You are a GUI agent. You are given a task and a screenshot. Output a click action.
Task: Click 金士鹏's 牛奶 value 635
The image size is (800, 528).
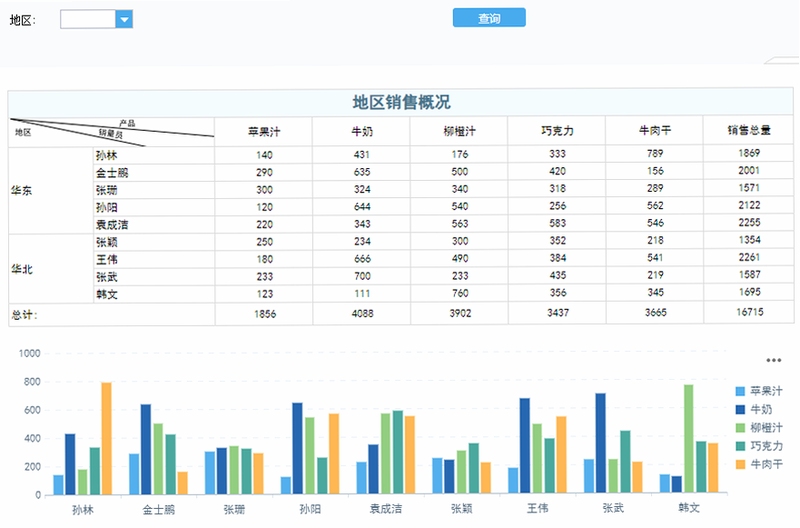pos(362,172)
